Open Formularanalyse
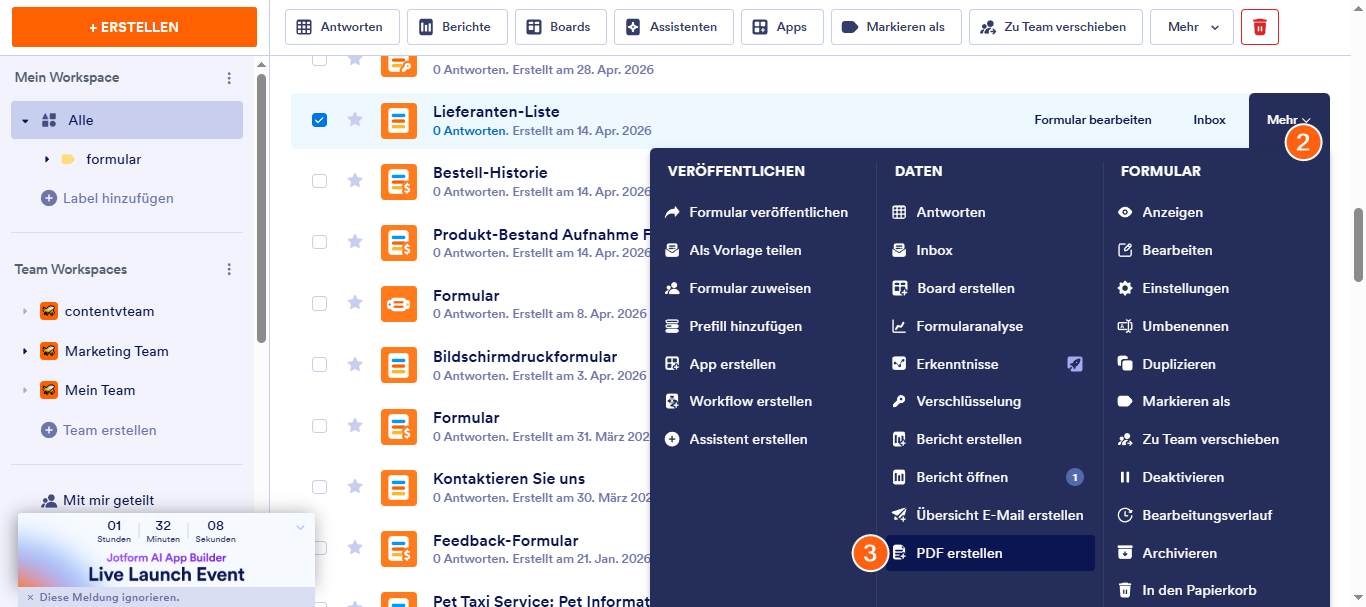Image resolution: width=1366 pixels, height=607 pixels. coord(958,326)
